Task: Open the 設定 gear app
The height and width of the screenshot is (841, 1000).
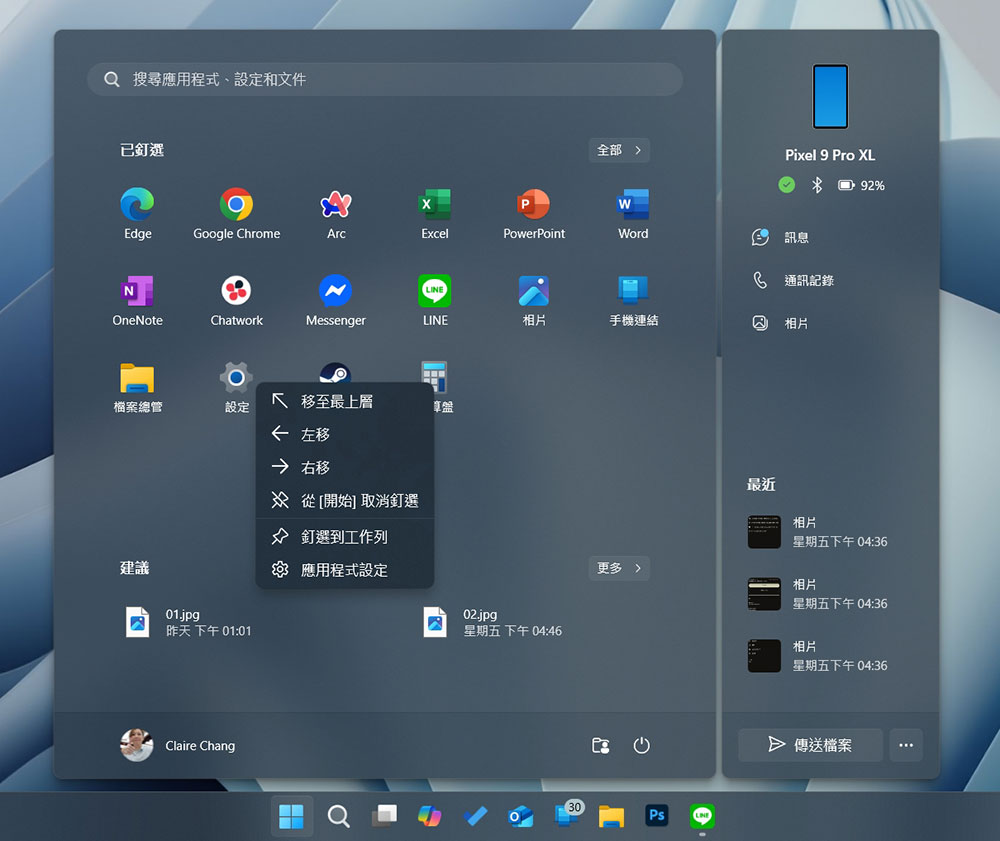Action: [x=237, y=386]
